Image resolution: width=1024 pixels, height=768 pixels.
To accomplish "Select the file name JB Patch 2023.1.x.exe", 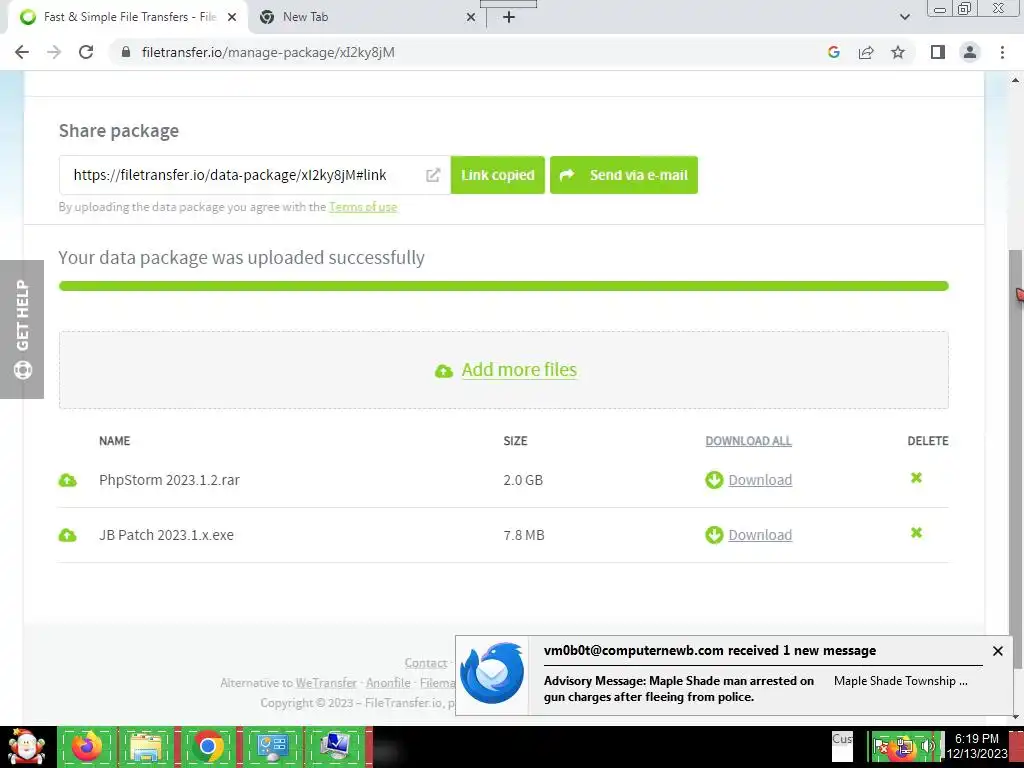I will (x=166, y=535).
